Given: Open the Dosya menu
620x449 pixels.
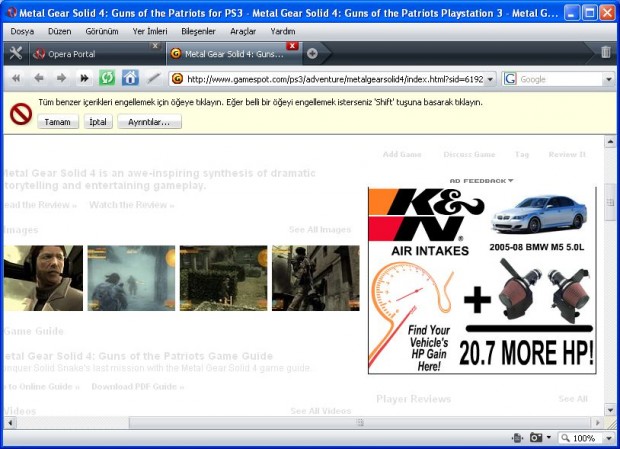Looking at the screenshot, I should coord(22,31).
